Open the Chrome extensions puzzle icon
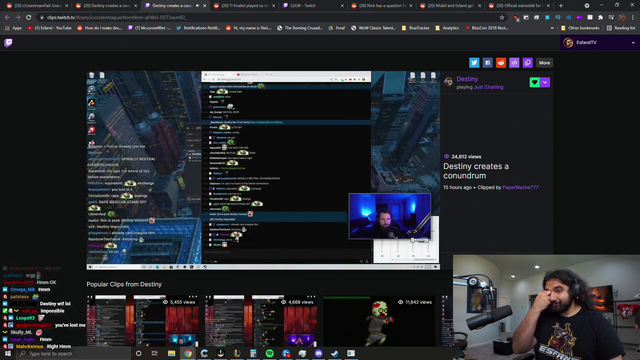640x360 pixels. point(600,18)
